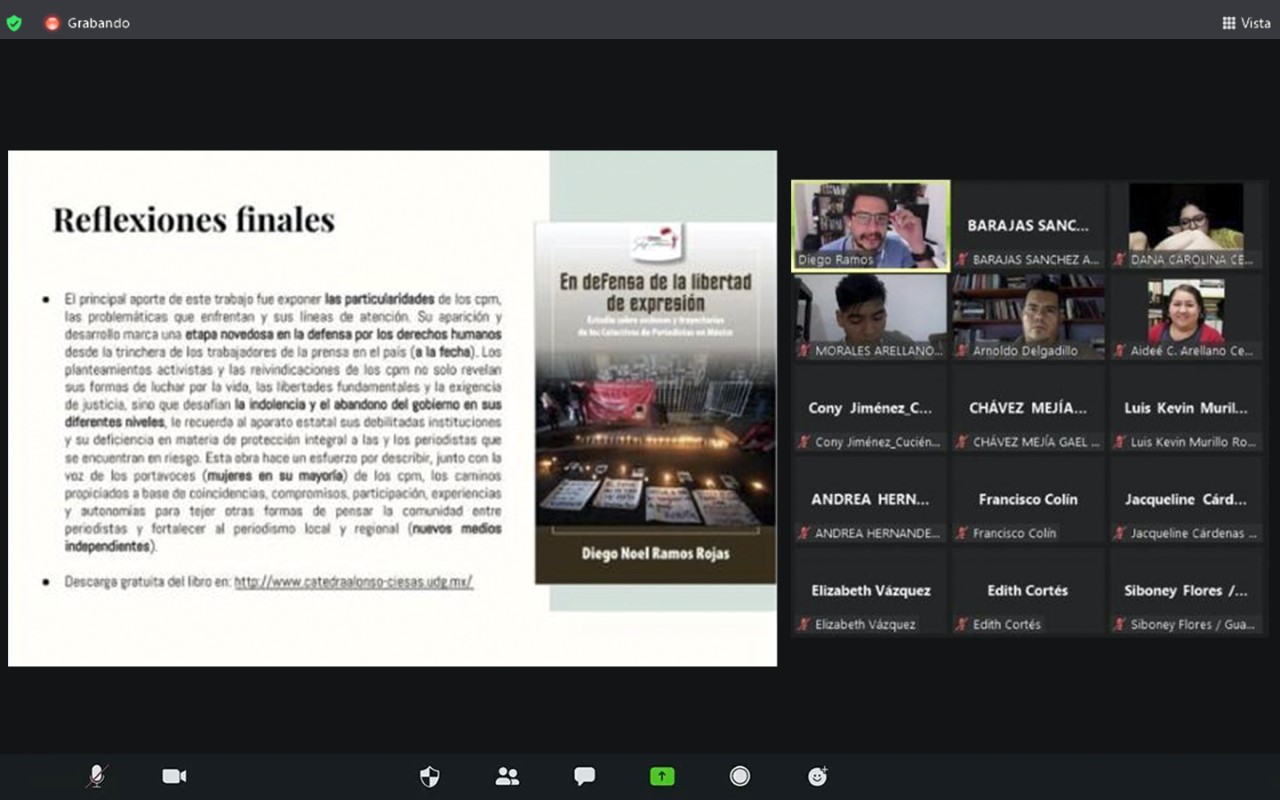
Task: Select the Aideé C. Arellano video tile
Action: pos(1186,316)
